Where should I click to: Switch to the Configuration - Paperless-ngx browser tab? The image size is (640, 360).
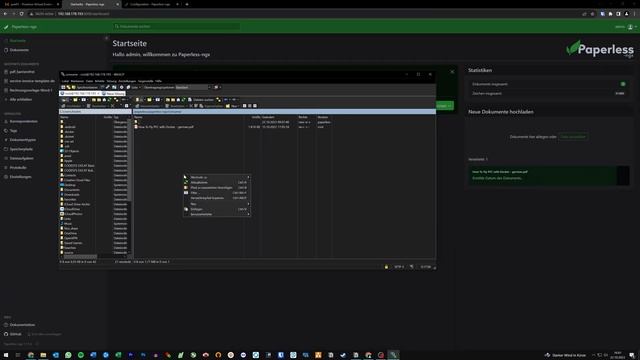[x=150, y=4]
